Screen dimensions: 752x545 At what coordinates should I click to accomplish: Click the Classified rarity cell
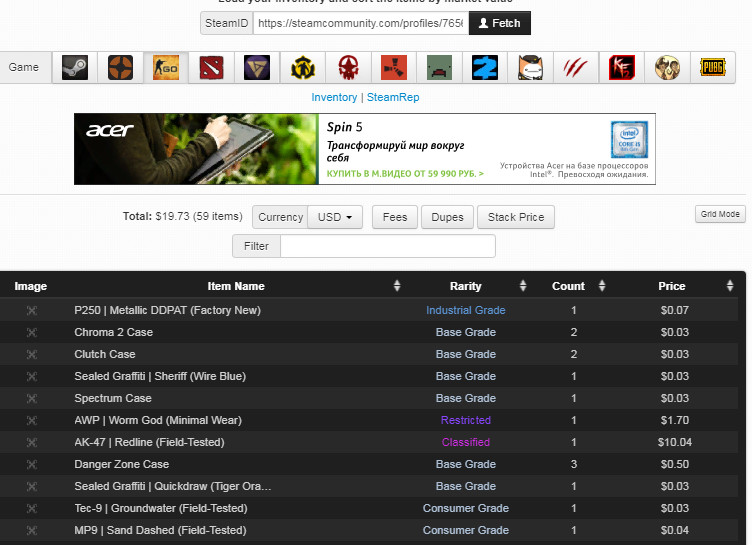pyautogui.click(x=466, y=442)
